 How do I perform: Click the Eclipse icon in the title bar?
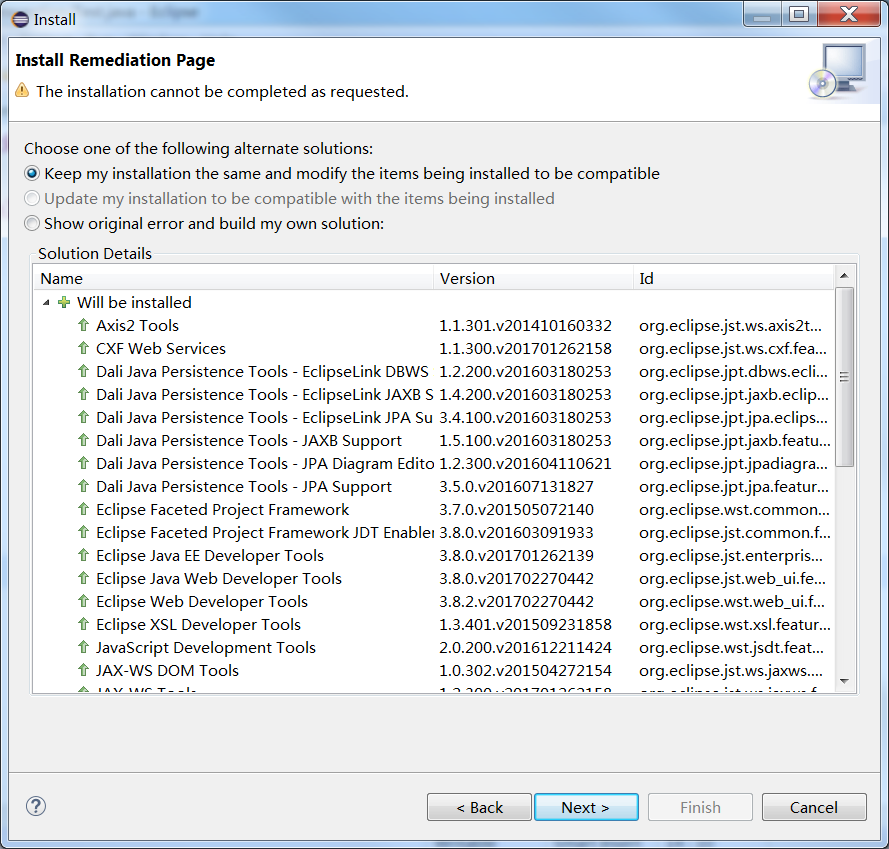coord(20,20)
